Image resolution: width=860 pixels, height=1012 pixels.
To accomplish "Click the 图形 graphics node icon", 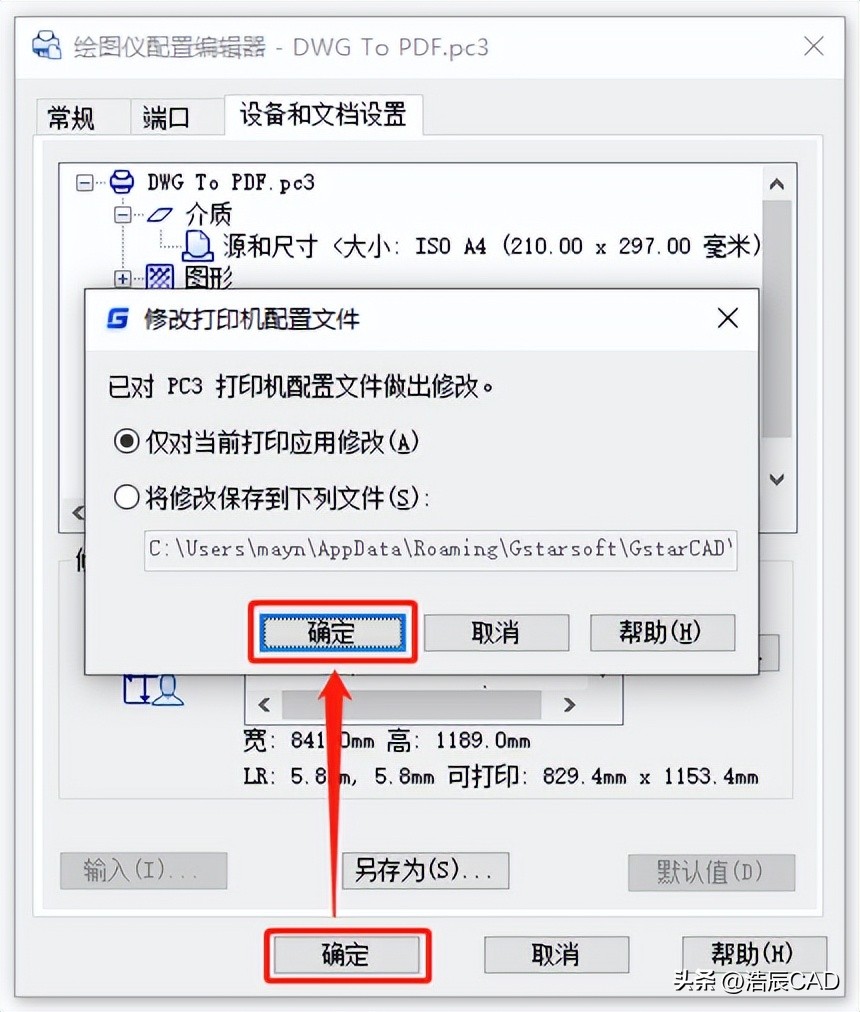I will [159, 277].
